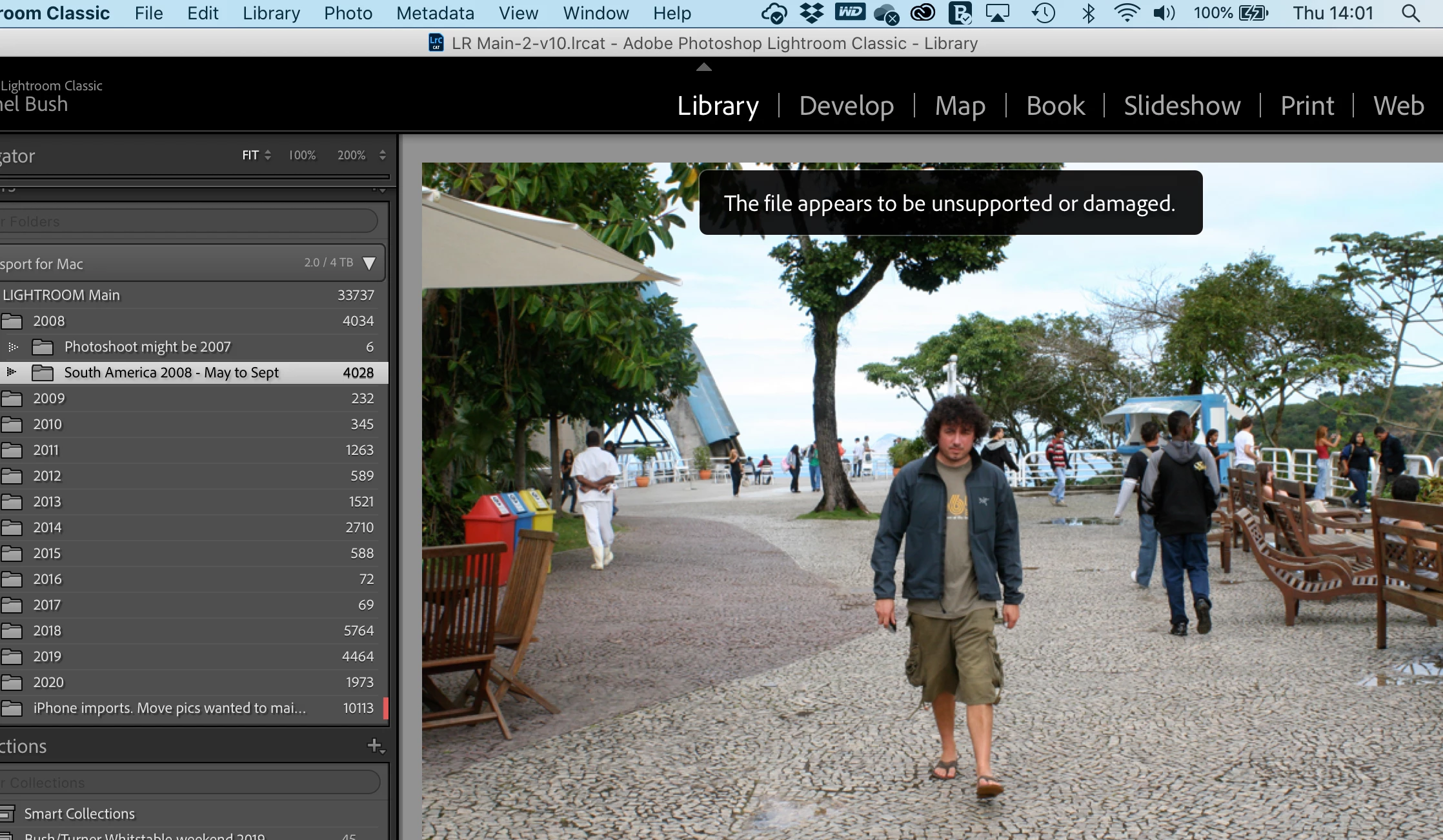Expand Photoshoot might be 2007 folder
The width and height of the screenshot is (1443, 840).
tap(13, 347)
